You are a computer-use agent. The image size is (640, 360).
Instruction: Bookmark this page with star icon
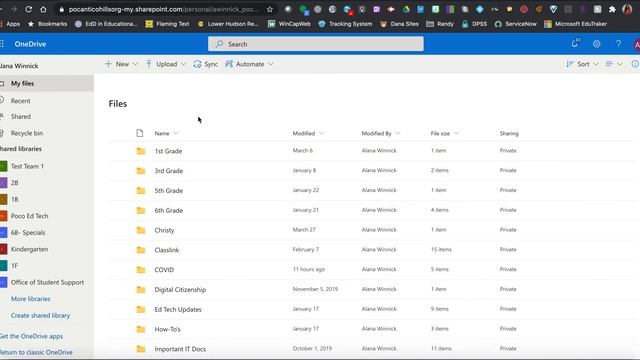click(x=270, y=9)
